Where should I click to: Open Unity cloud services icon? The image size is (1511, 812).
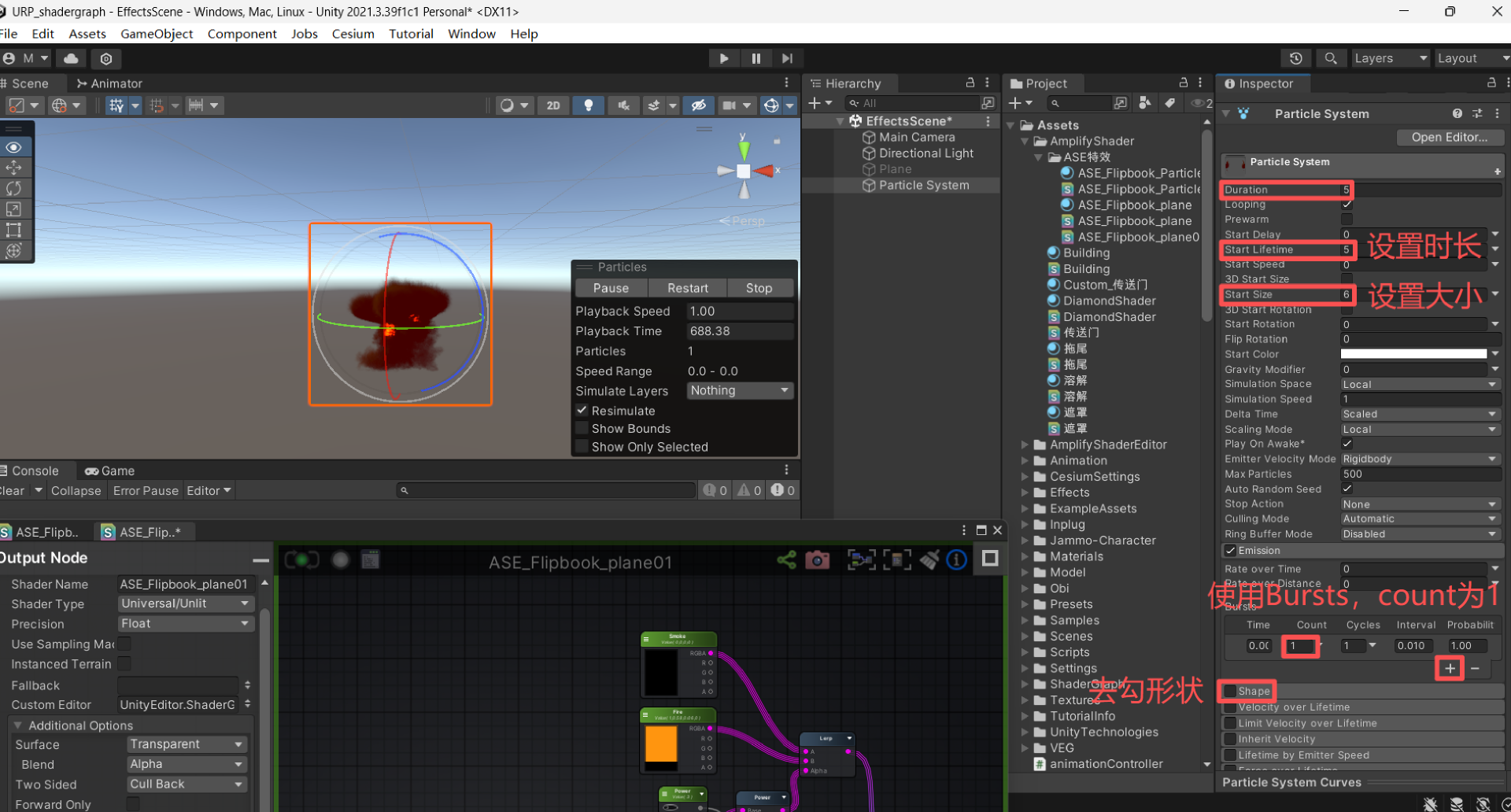pyautogui.click(x=71, y=58)
